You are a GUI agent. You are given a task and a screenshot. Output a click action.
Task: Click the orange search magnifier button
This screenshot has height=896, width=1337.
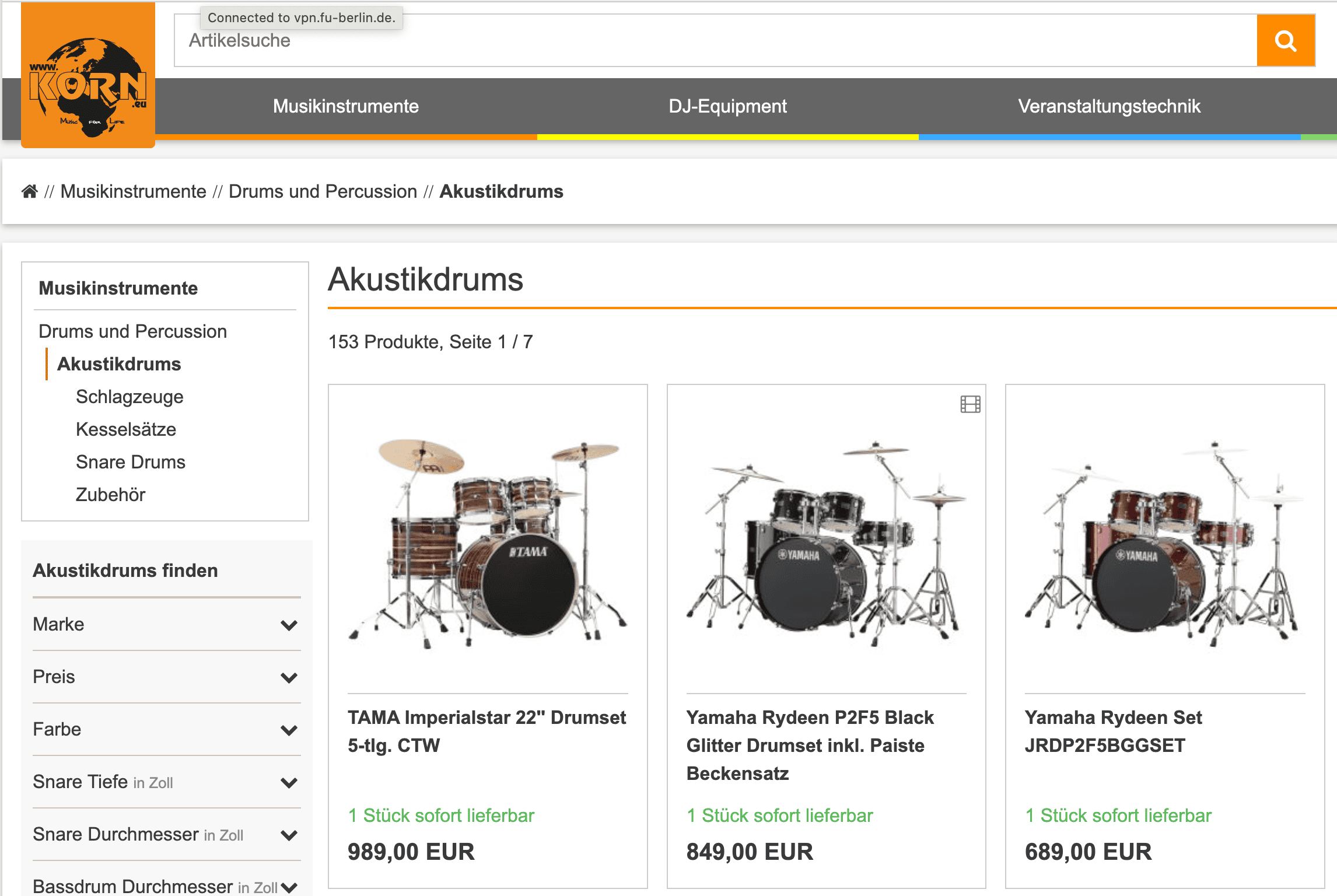[1285, 41]
